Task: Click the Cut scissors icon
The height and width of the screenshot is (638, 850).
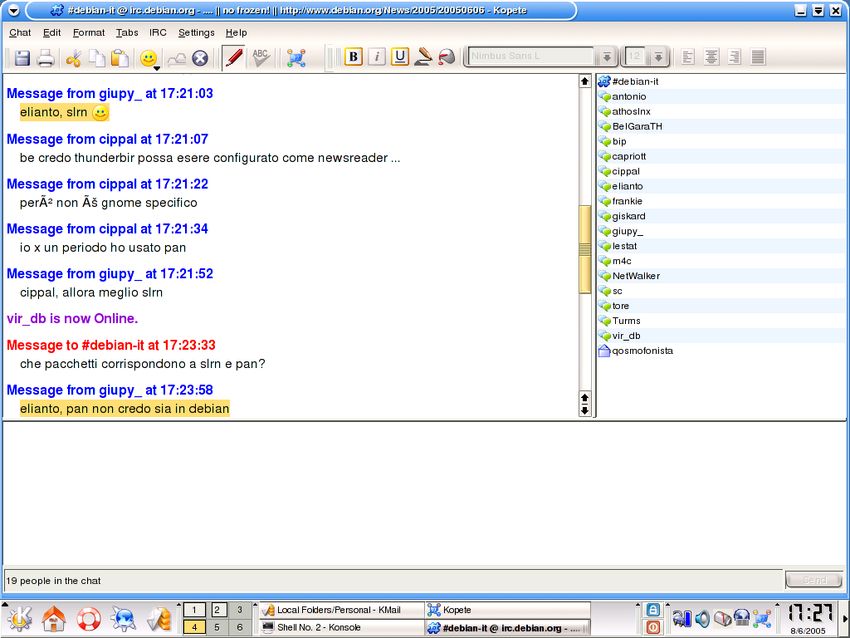Action: pos(73,58)
